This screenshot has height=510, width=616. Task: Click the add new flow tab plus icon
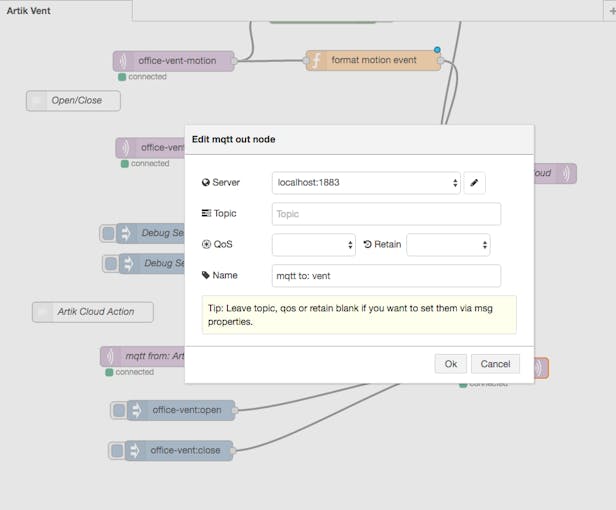[611, 10]
